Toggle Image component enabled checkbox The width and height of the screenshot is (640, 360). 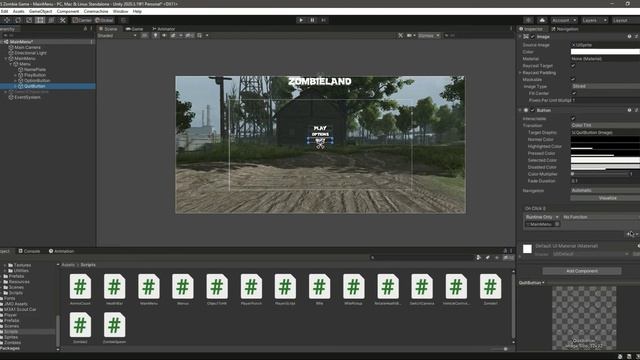pyautogui.click(x=532, y=37)
